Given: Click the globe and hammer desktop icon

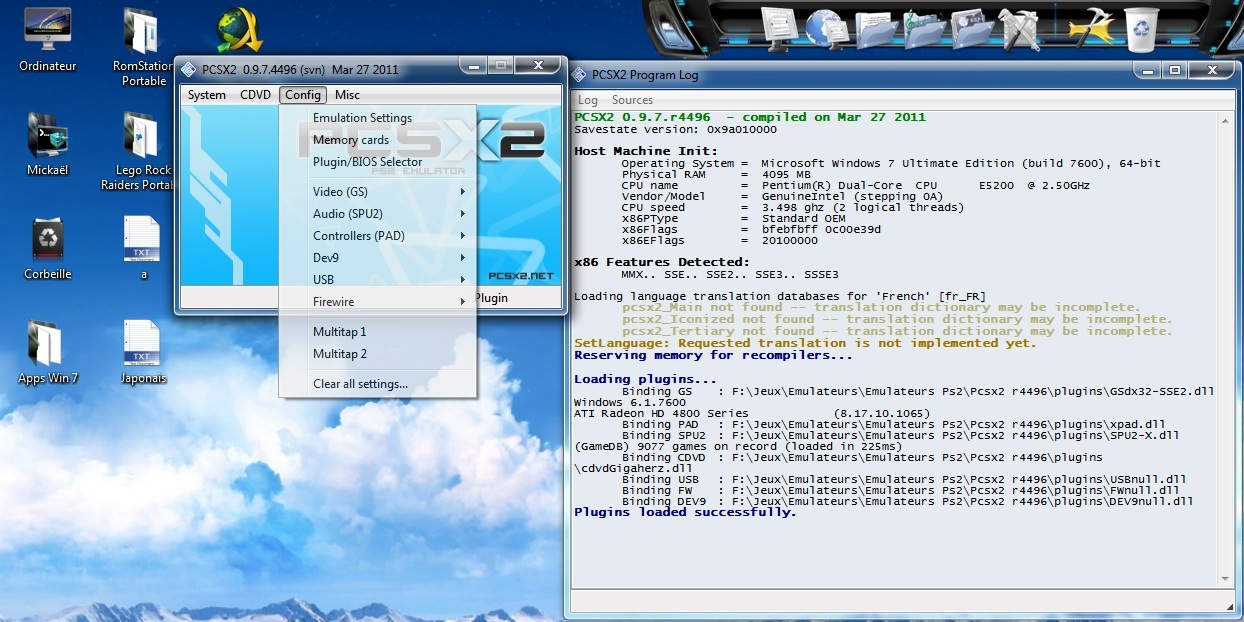Looking at the screenshot, I should coord(238,31).
